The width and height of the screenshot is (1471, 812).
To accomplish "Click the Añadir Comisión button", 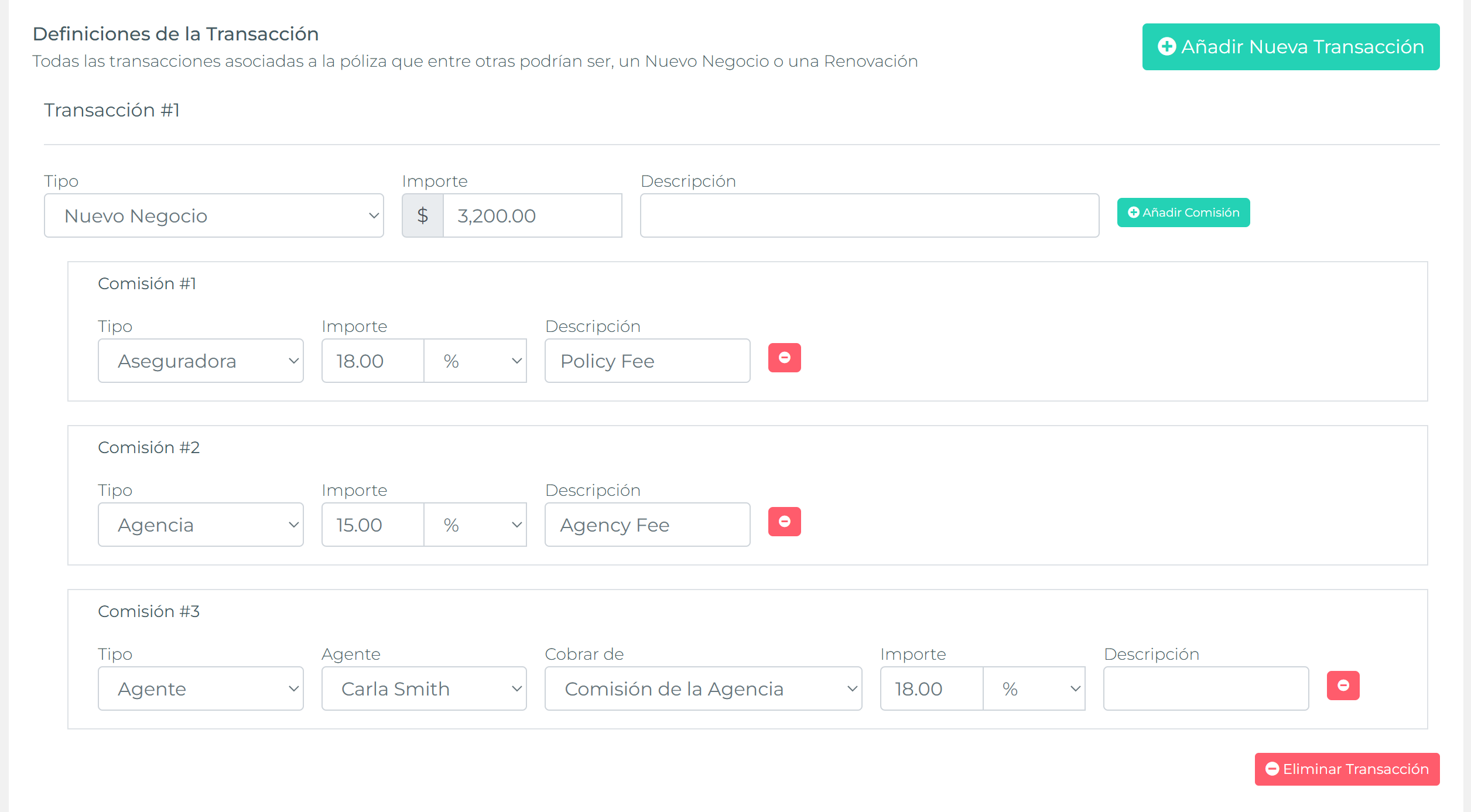I will (1183, 213).
